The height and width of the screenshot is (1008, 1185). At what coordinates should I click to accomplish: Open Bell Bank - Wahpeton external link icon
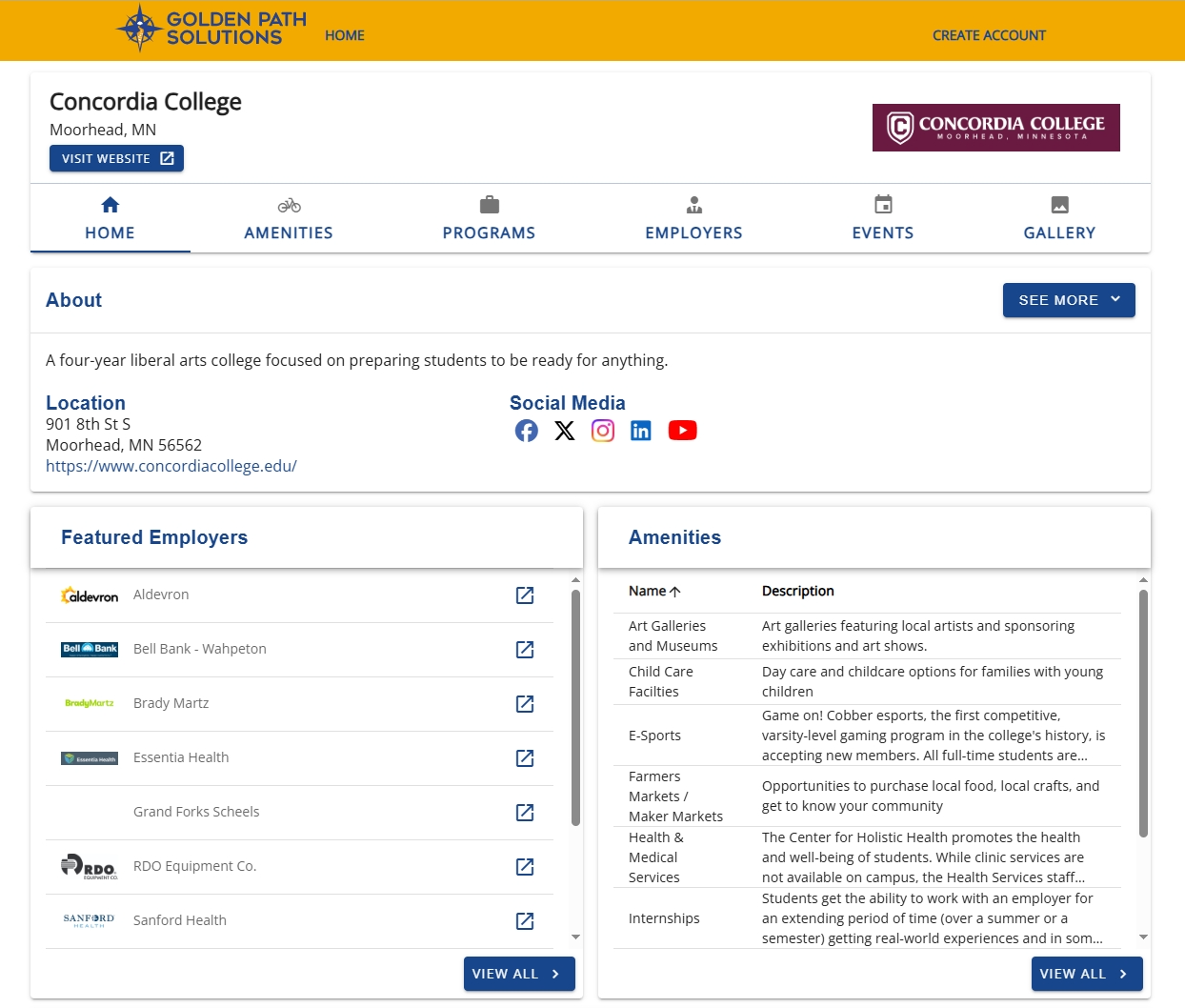point(525,650)
